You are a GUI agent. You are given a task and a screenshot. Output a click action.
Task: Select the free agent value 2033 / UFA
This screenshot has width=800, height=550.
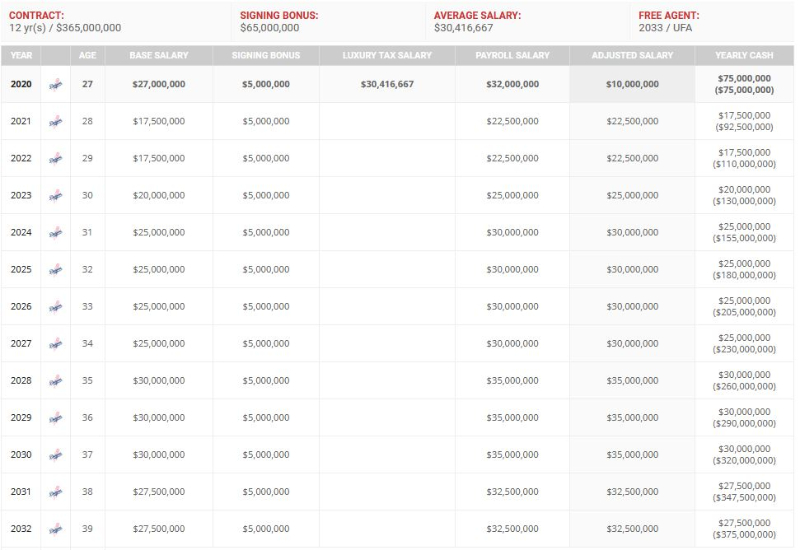coord(665,28)
